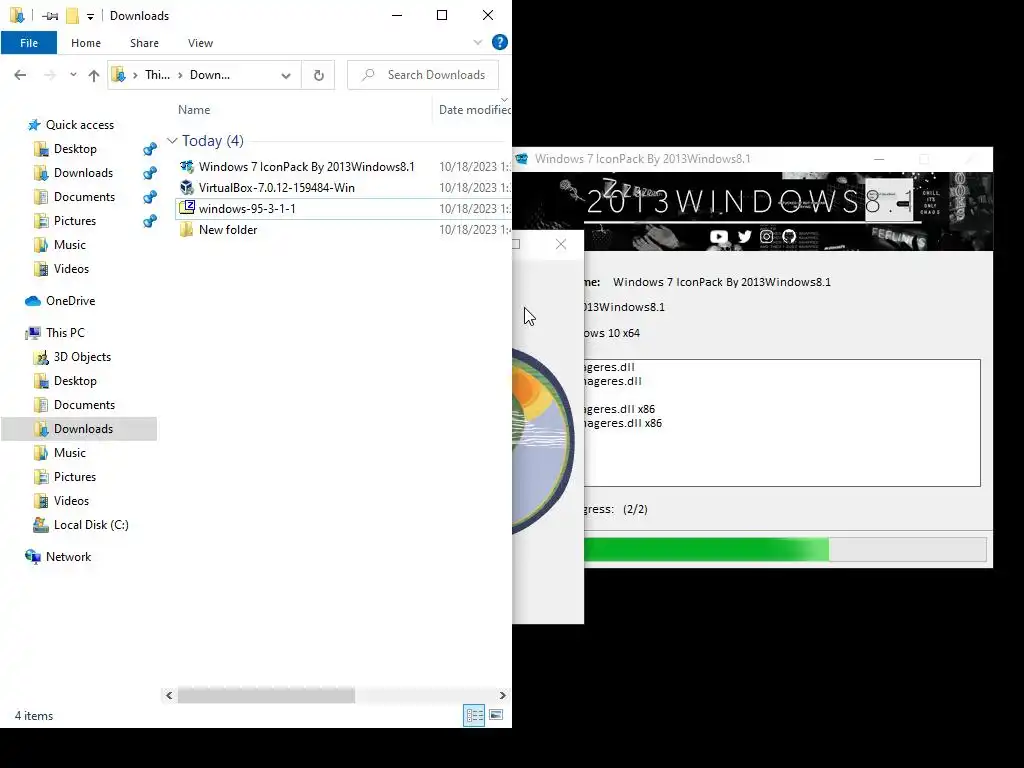This screenshot has width=1024, height=768.
Task: Refresh the Downloads folder
Action: [319, 75]
